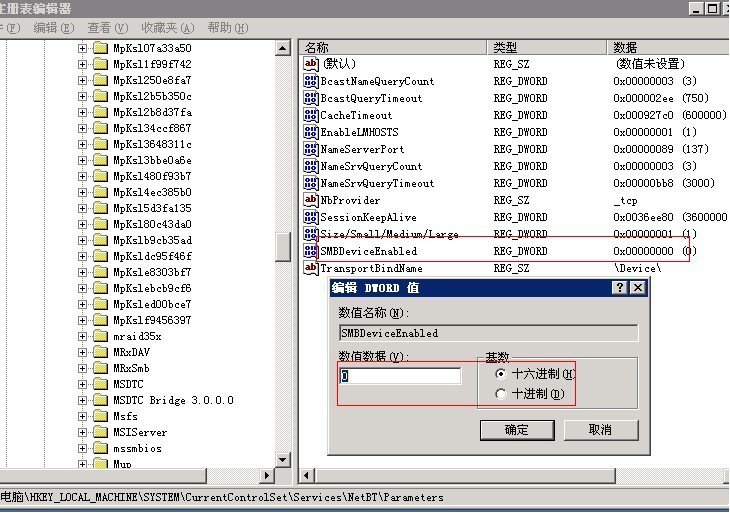The height and width of the screenshot is (513, 730).
Task: Click the TransportBindName string icon
Action: pyautogui.click(x=310, y=268)
